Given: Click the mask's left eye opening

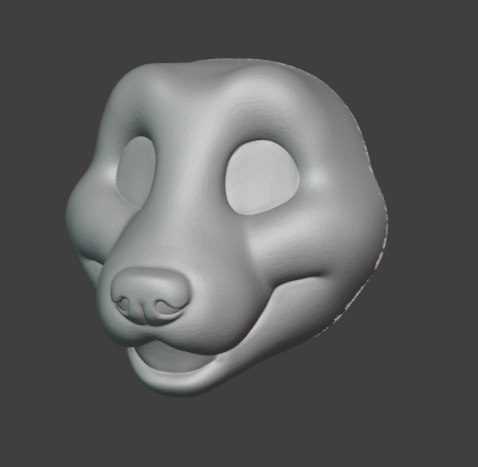Looking at the screenshot, I should (x=136, y=172).
